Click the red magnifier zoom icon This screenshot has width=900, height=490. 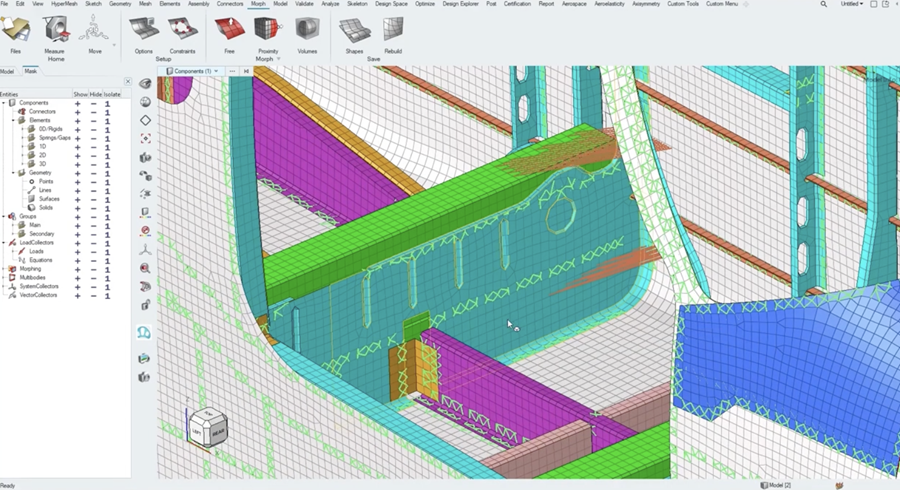145,268
